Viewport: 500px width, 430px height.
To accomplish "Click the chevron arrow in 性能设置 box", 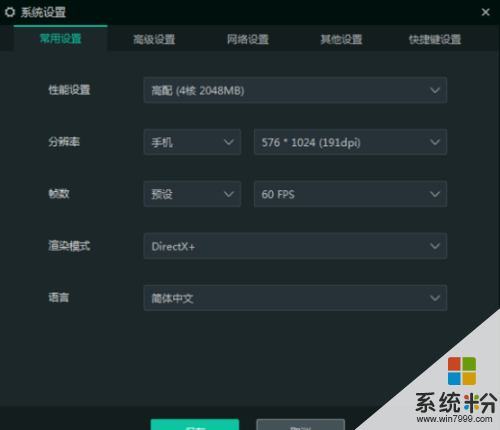I will (435, 90).
